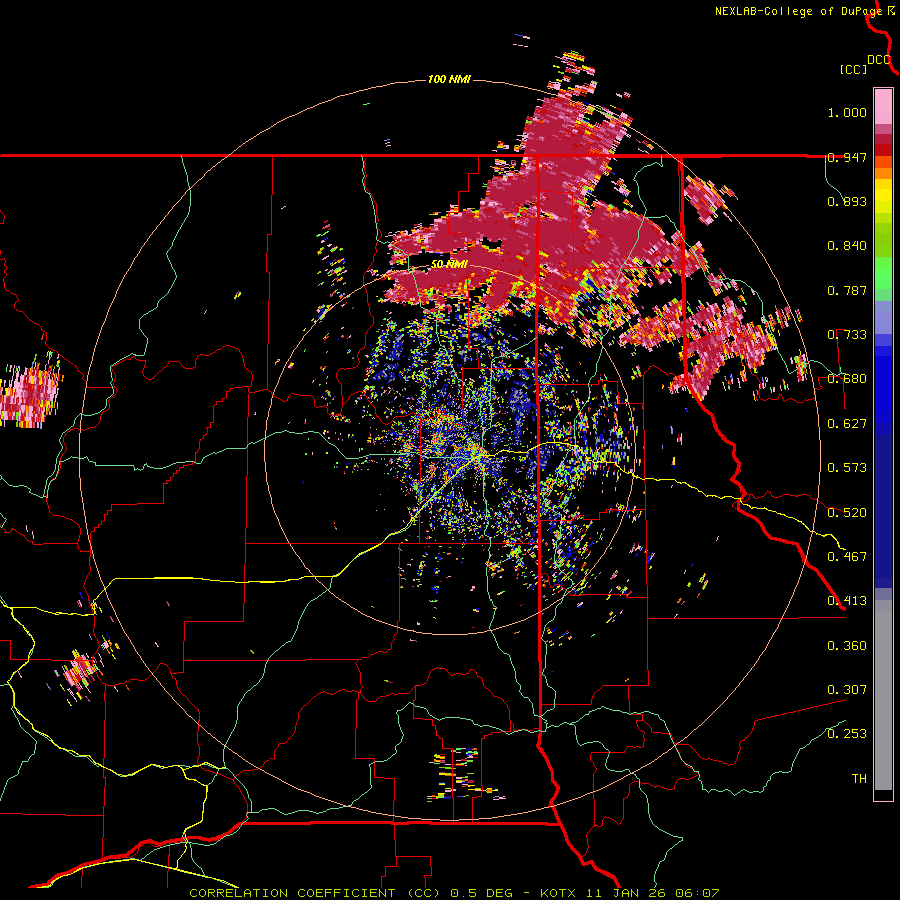Click the KOTX station identifier

click(x=559, y=893)
